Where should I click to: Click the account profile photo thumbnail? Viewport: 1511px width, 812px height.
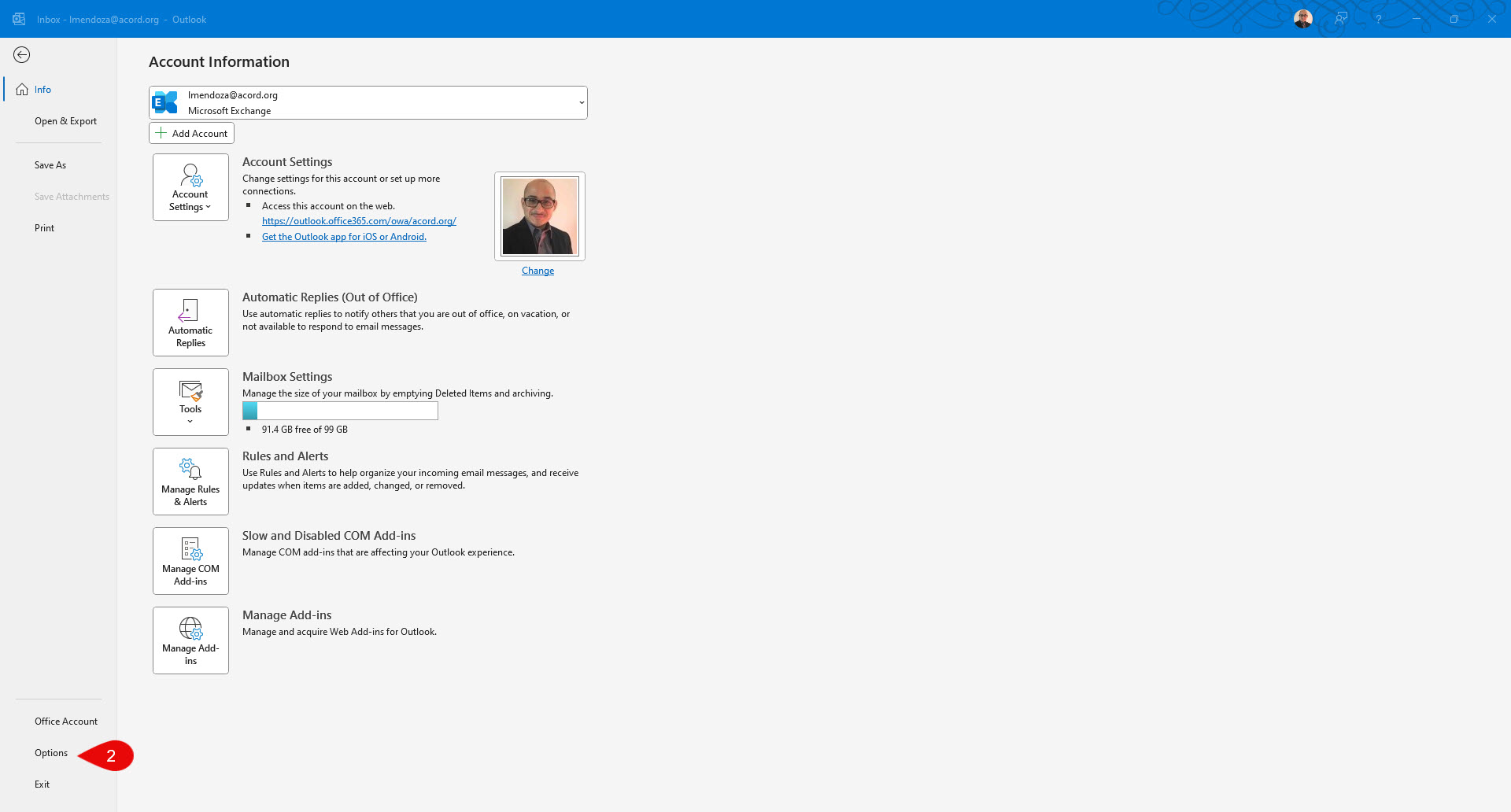coord(540,216)
